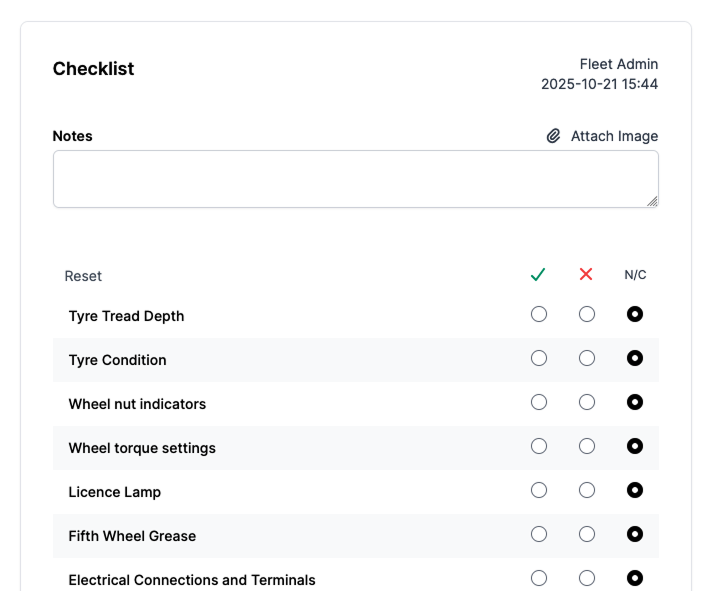Click the paperclip attach icon
The image size is (711, 591).
click(553, 136)
